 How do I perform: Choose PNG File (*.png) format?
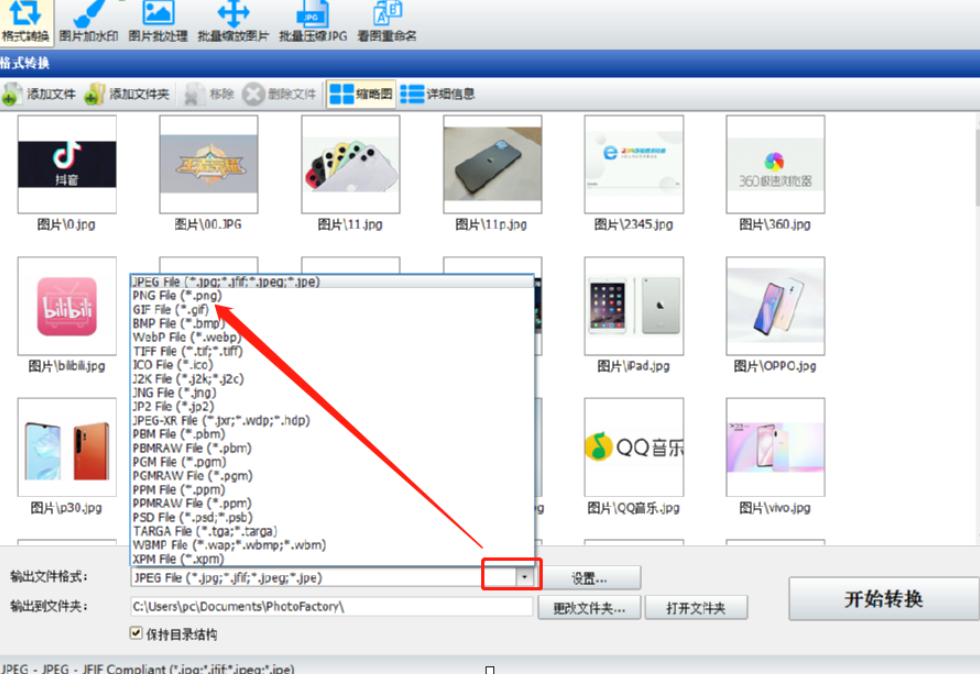[x=332, y=295]
